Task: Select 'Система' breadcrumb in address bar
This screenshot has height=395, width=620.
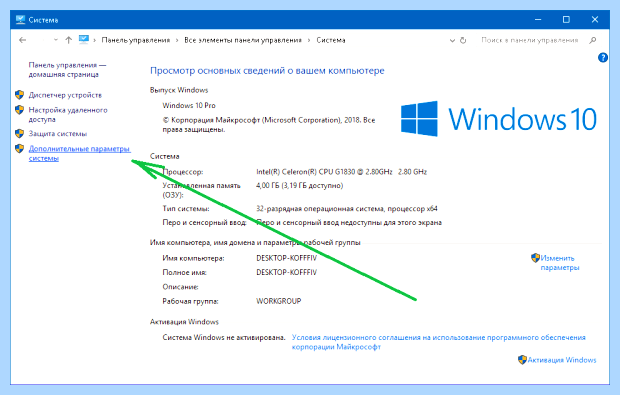Action: tap(331, 40)
